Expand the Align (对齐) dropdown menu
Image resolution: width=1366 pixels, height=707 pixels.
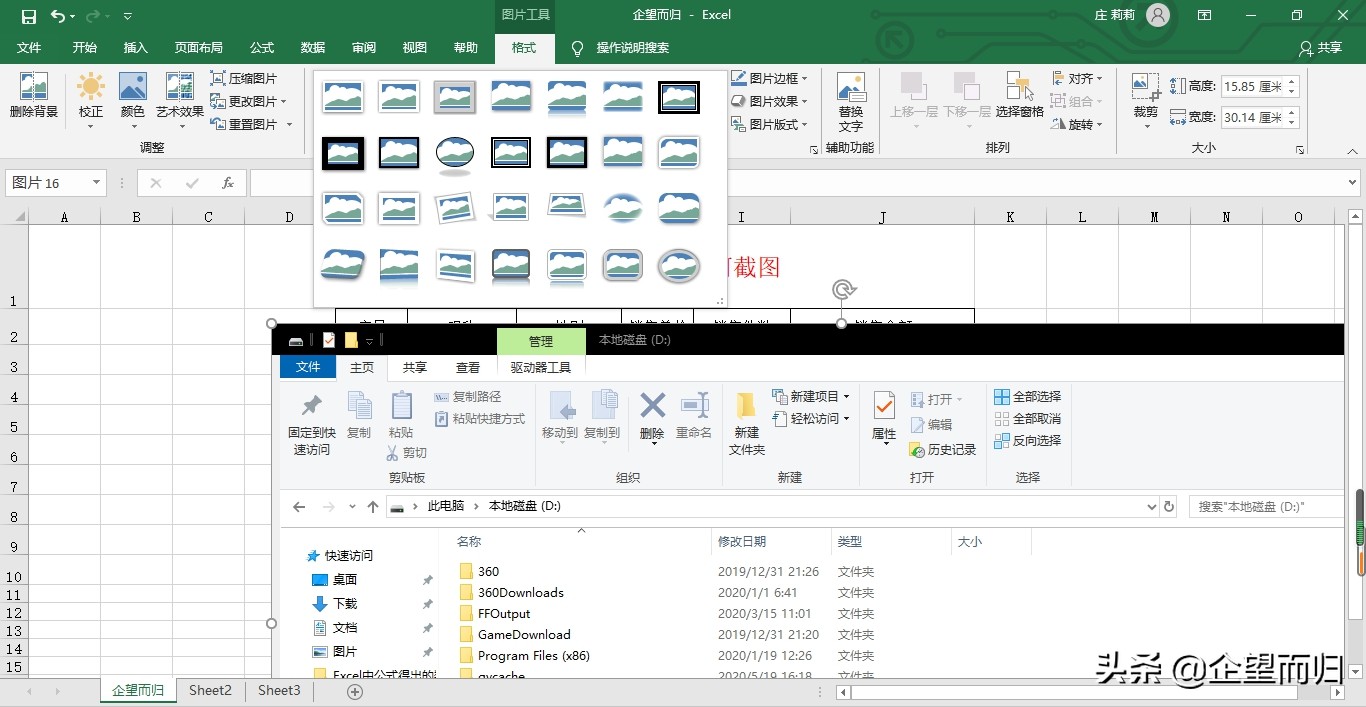[1079, 78]
